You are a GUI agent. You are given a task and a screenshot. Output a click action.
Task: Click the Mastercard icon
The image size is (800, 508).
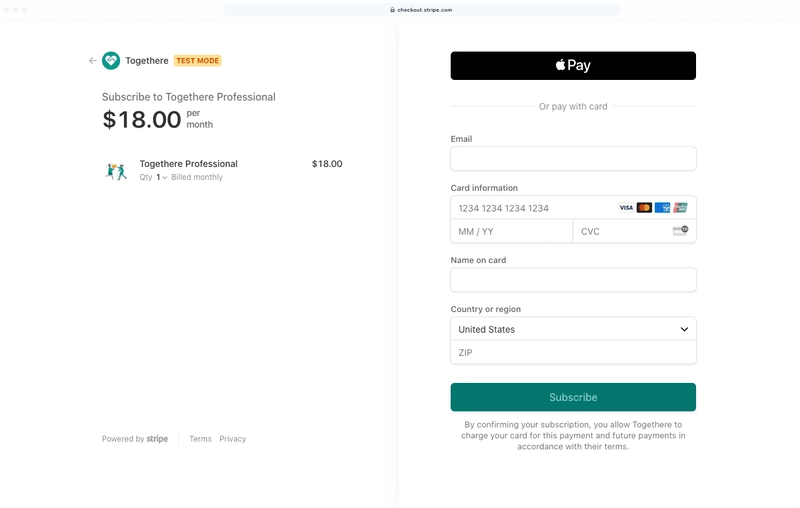(x=644, y=208)
